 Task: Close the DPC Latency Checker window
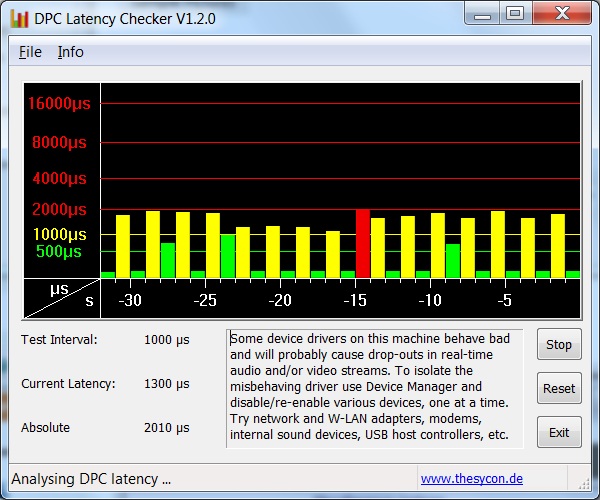coord(562,13)
